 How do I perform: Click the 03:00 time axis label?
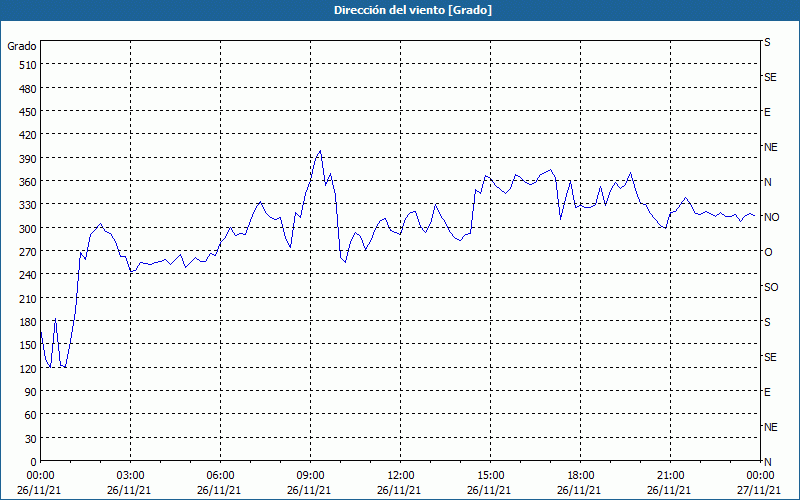(131, 476)
